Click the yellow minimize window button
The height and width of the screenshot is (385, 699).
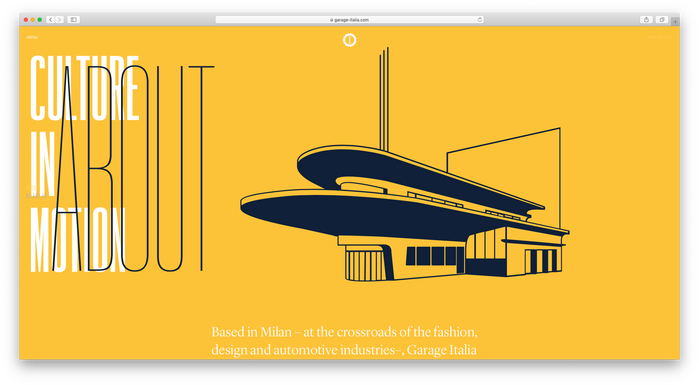click(33, 20)
